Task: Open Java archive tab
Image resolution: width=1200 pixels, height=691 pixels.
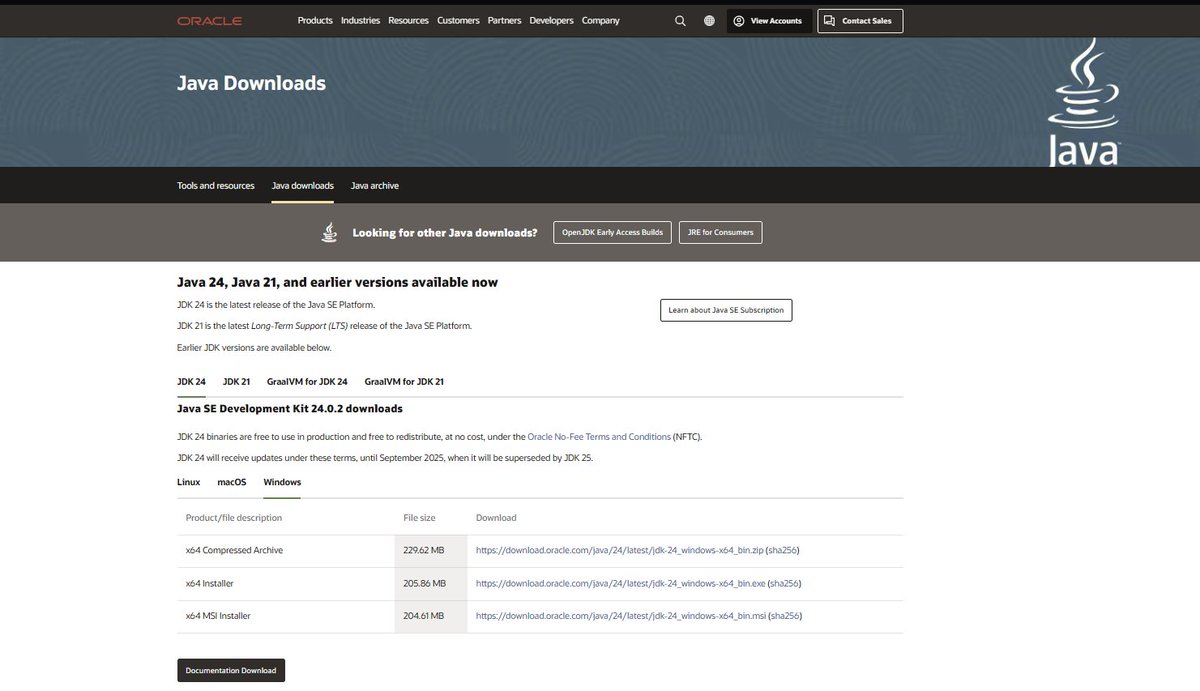Action: tap(375, 186)
